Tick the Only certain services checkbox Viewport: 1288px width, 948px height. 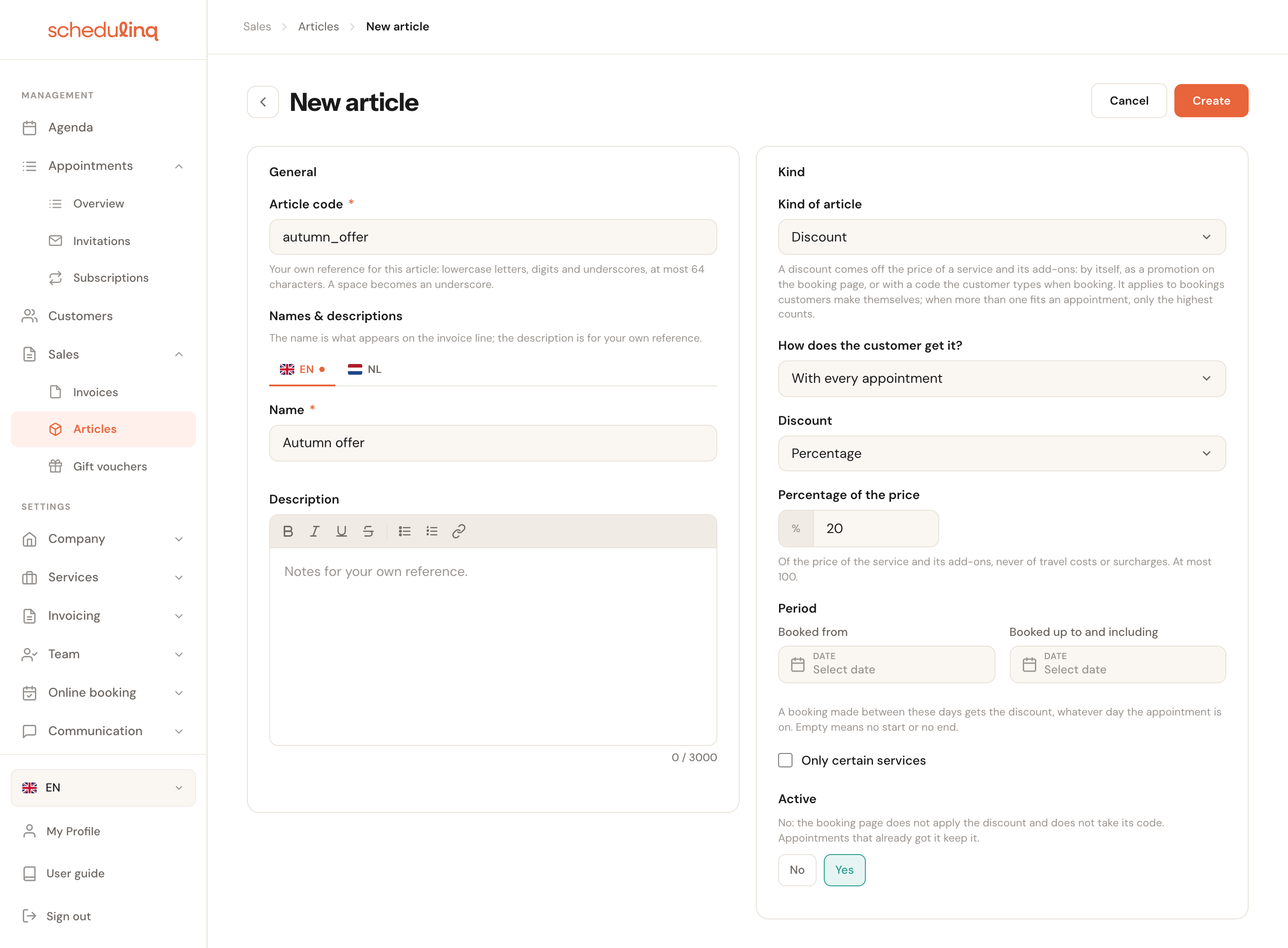click(785, 760)
